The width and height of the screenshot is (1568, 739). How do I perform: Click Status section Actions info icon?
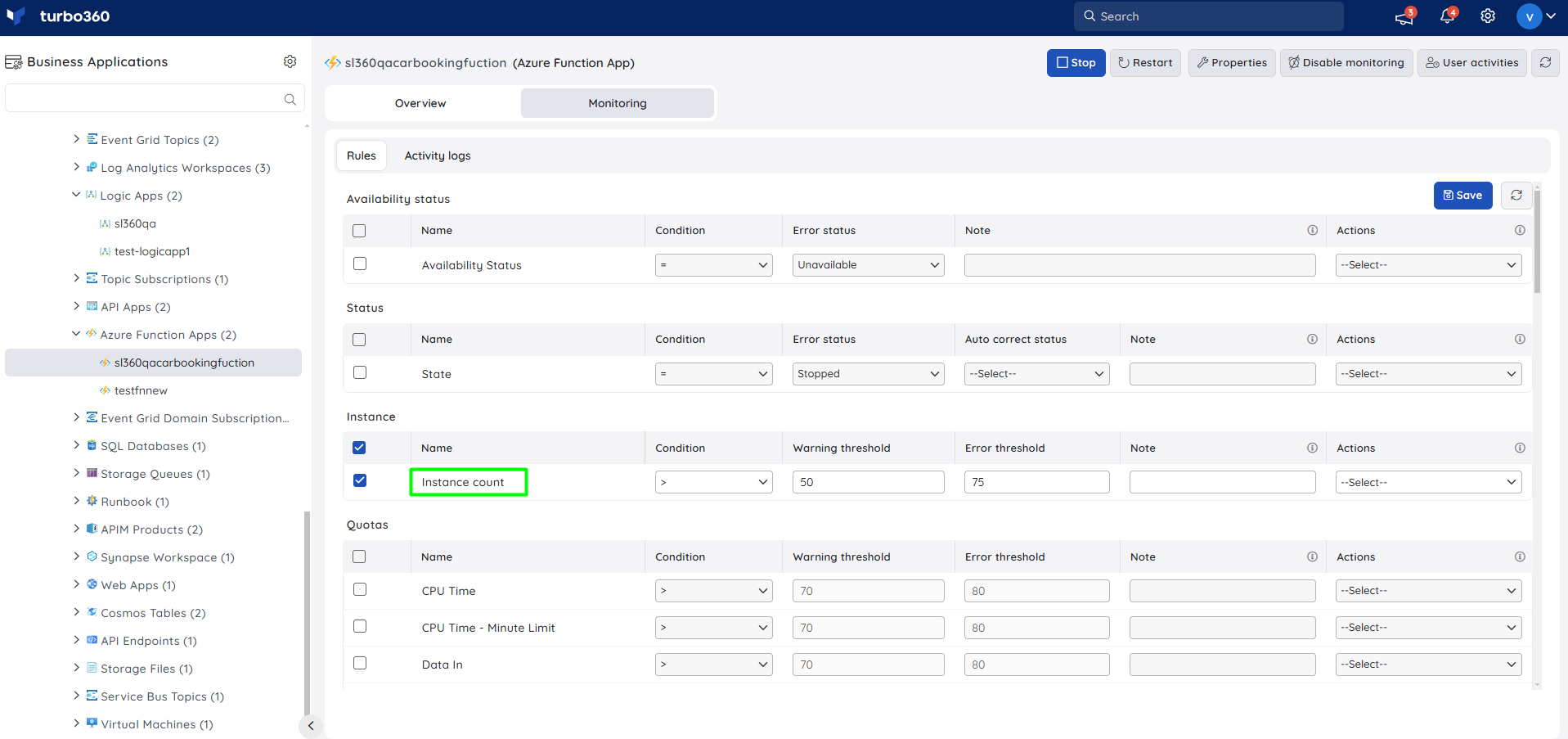click(x=1520, y=340)
